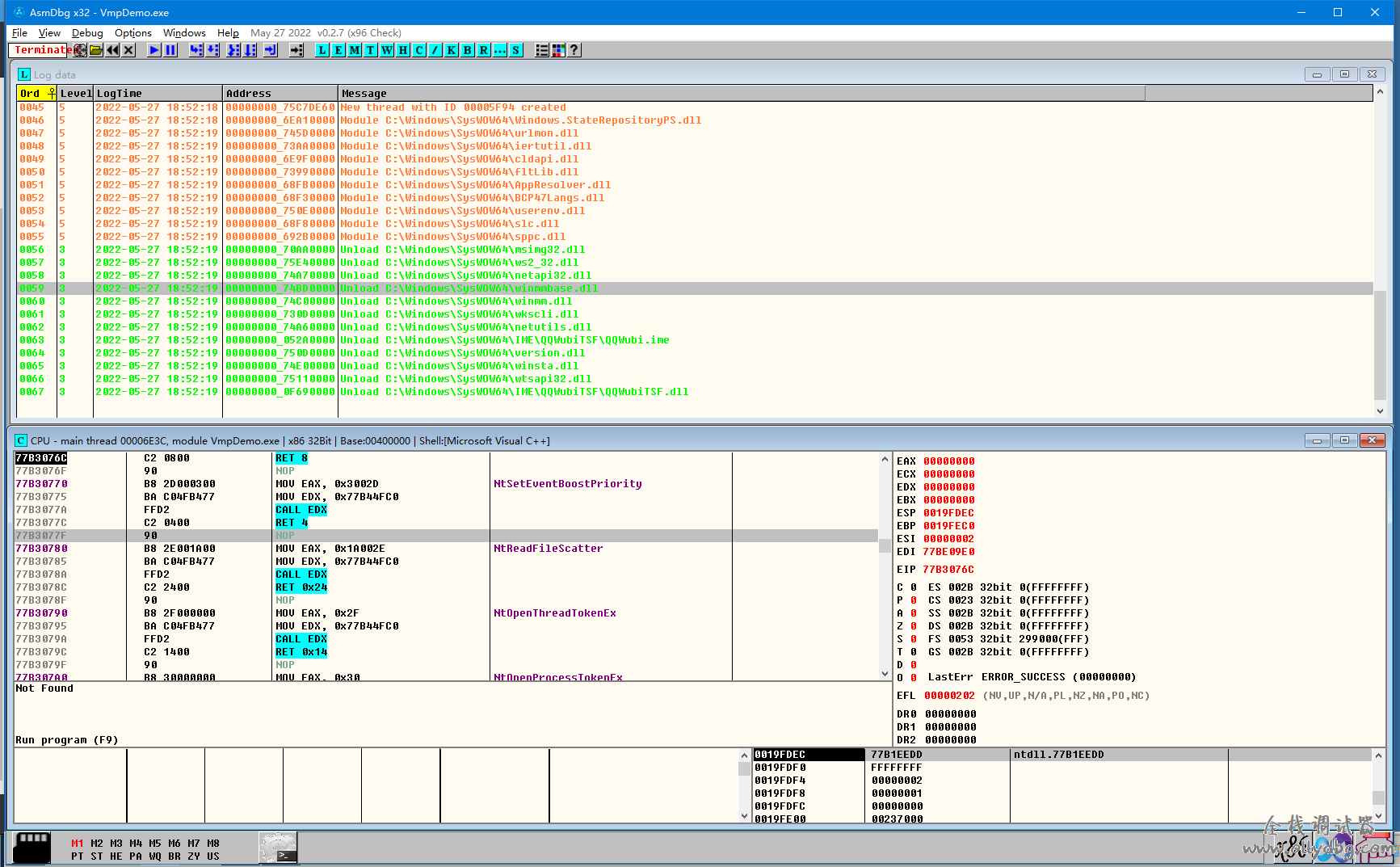Click the rewind double-arrow toolbar icon

pyautogui.click(x=112, y=50)
